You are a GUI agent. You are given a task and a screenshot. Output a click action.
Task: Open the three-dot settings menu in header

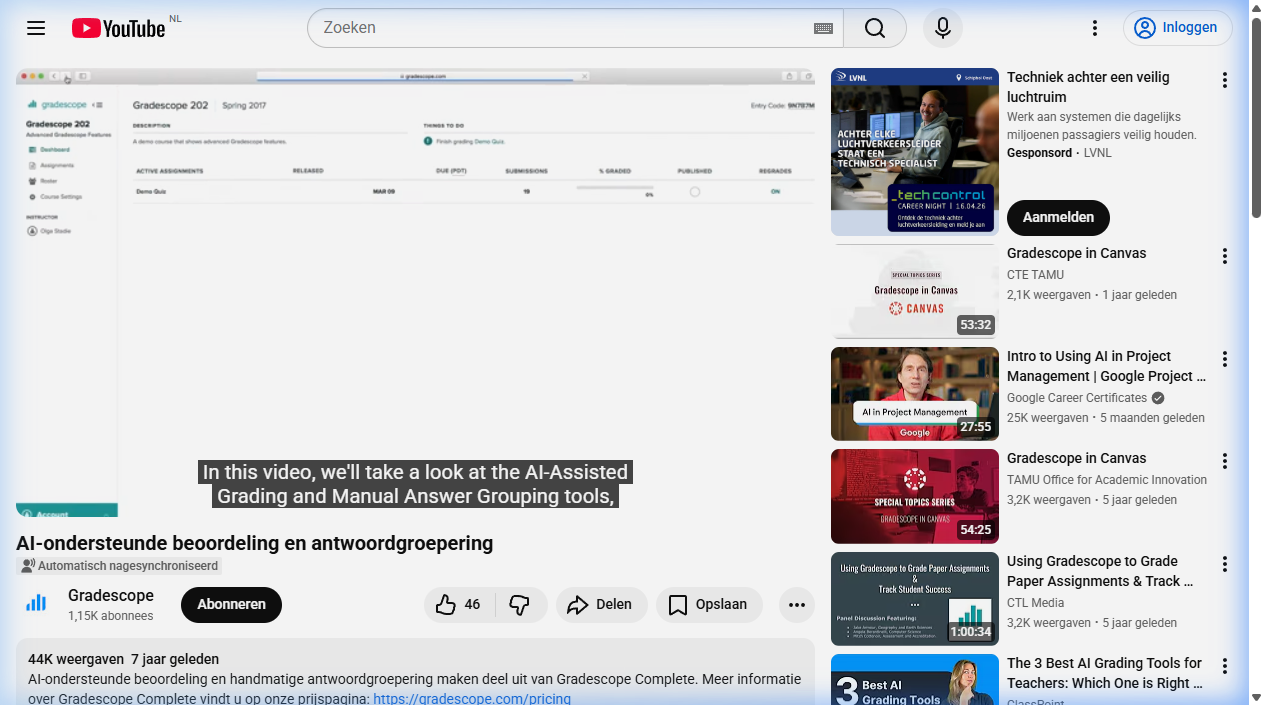coord(1095,28)
